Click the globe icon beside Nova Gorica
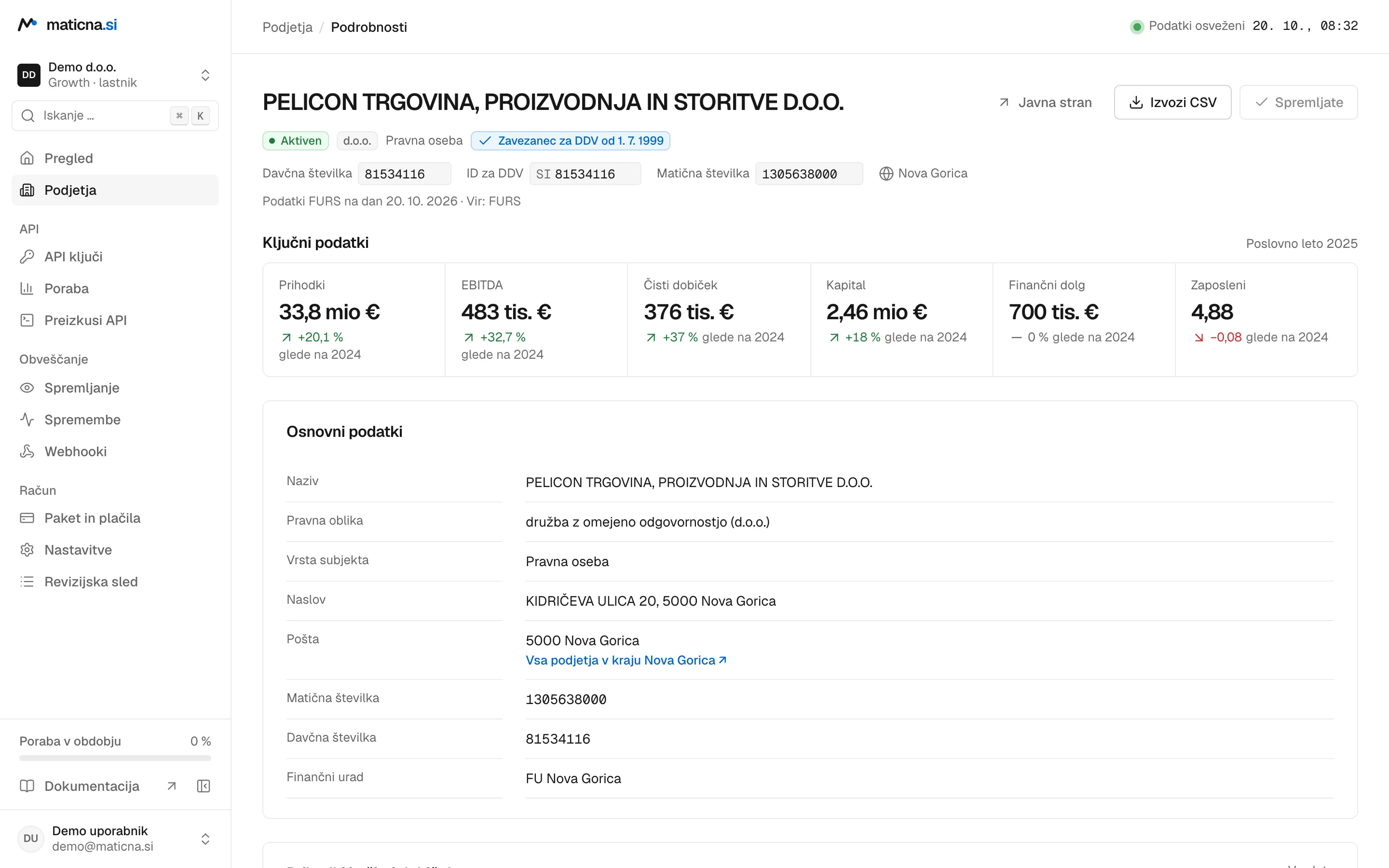The width and height of the screenshot is (1389, 868). pyautogui.click(x=886, y=174)
